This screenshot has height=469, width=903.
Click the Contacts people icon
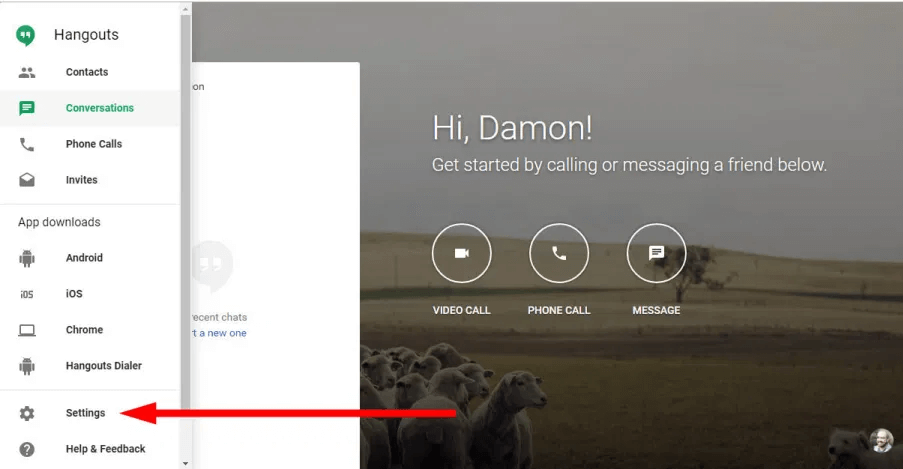pyautogui.click(x=26, y=73)
